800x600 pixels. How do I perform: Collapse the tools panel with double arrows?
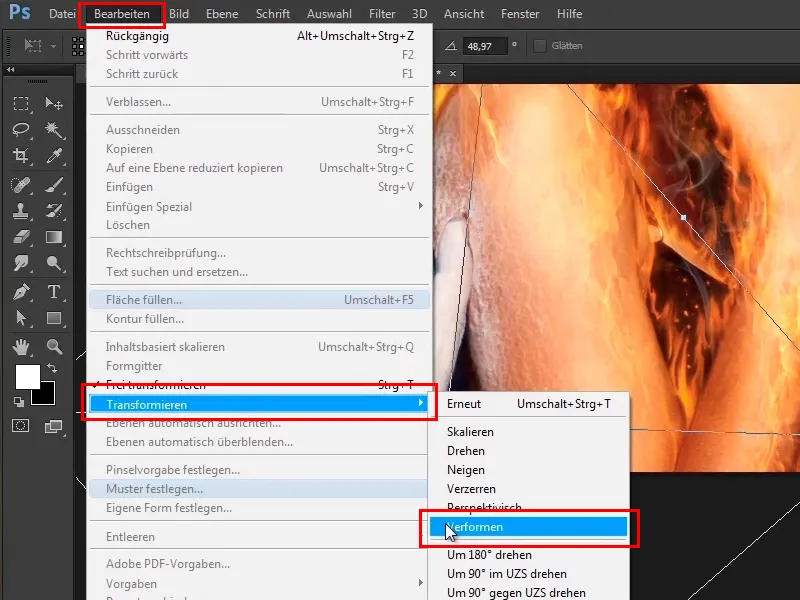[11, 70]
